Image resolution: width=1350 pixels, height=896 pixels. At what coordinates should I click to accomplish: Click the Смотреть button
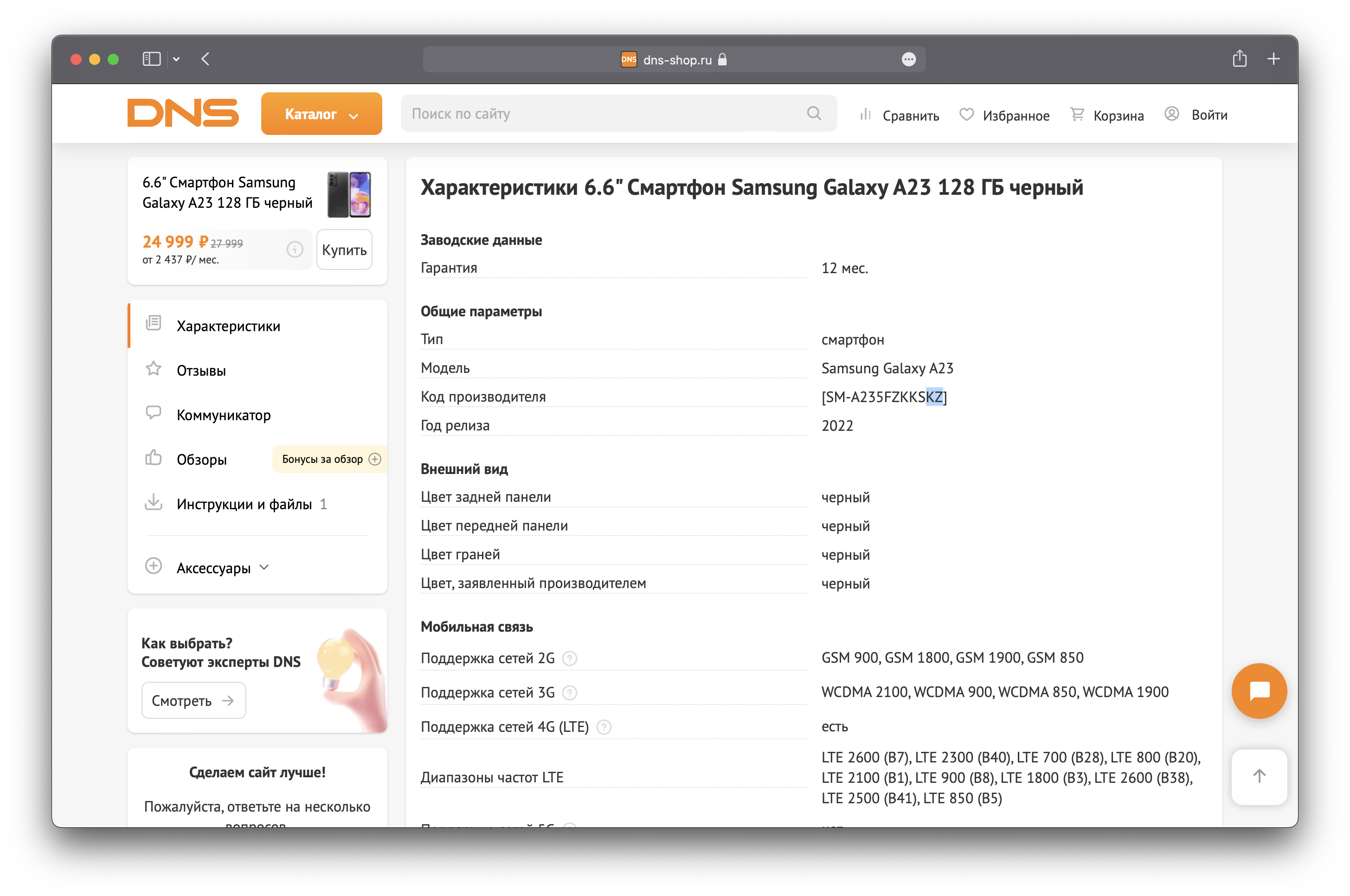pos(194,701)
